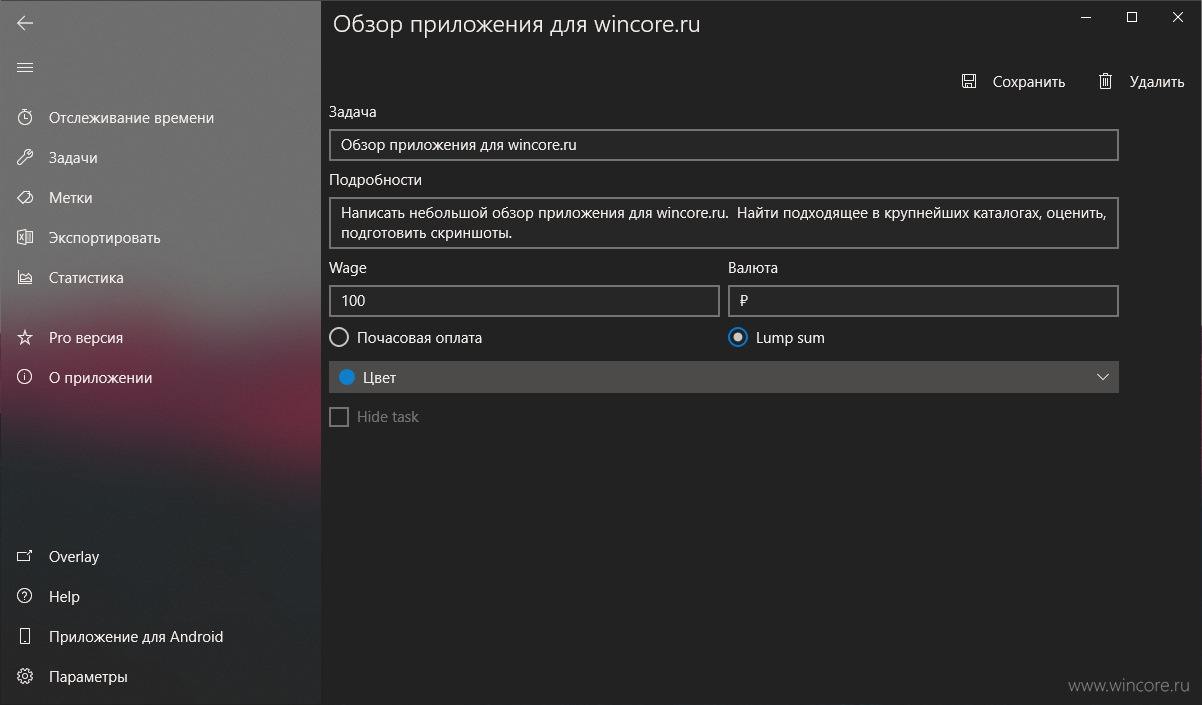Click the trash can delete icon
Viewport: 1202px width, 705px height.
click(x=1105, y=81)
